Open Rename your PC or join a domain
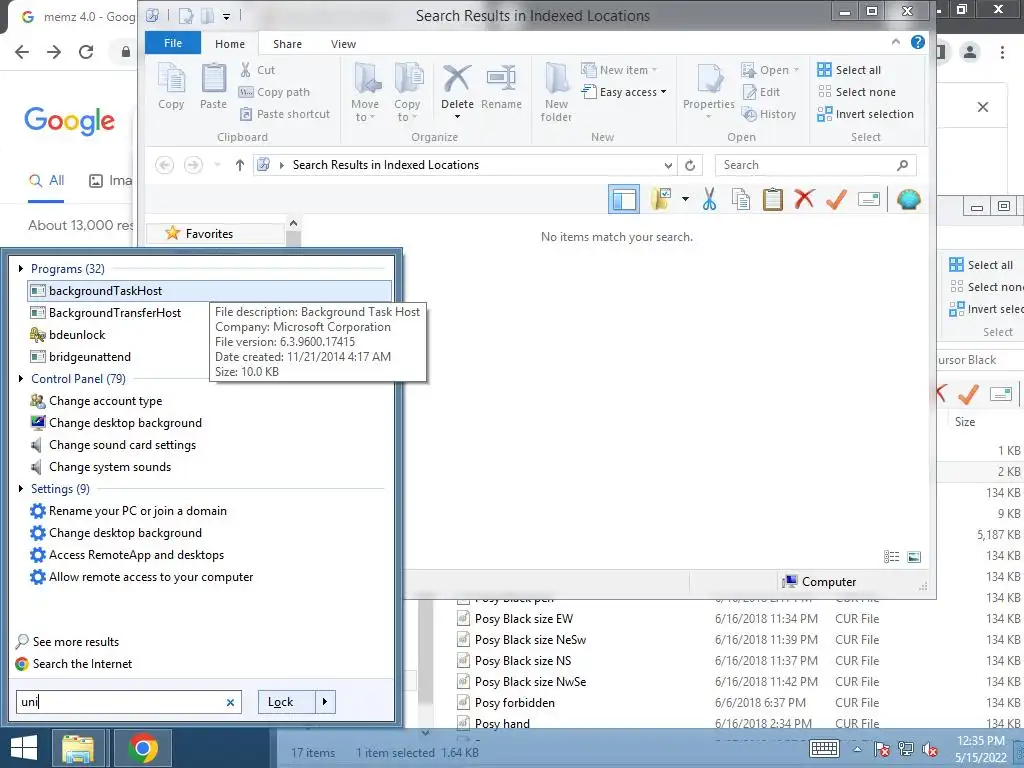1024x768 pixels. [x=129, y=511]
